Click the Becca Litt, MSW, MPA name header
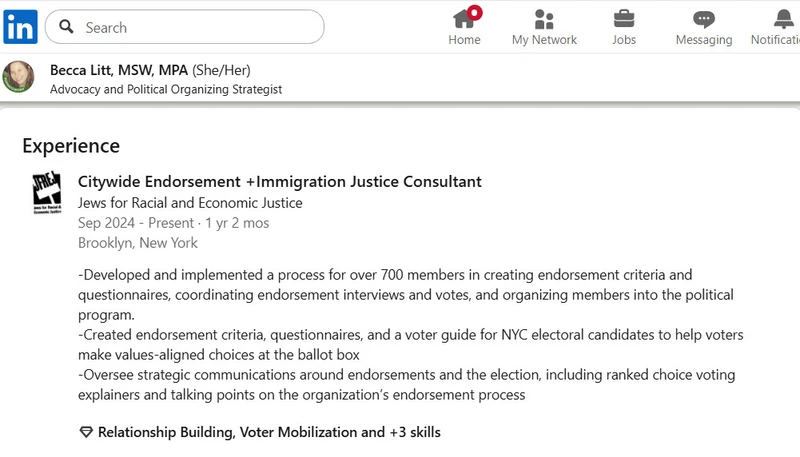 tap(119, 70)
